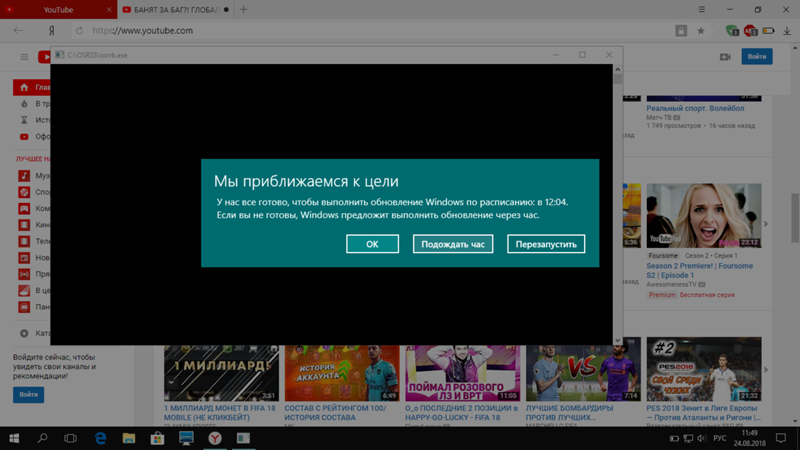
Task: Click the YouTube page vertical scrollbar
Action: (795, 218)
